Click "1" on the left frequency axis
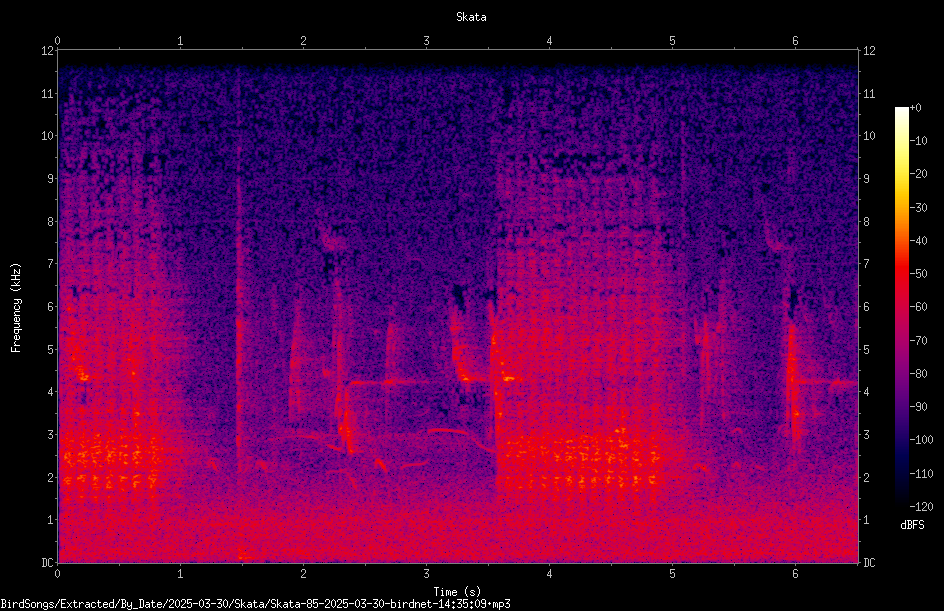 click(x=50, y=520)
